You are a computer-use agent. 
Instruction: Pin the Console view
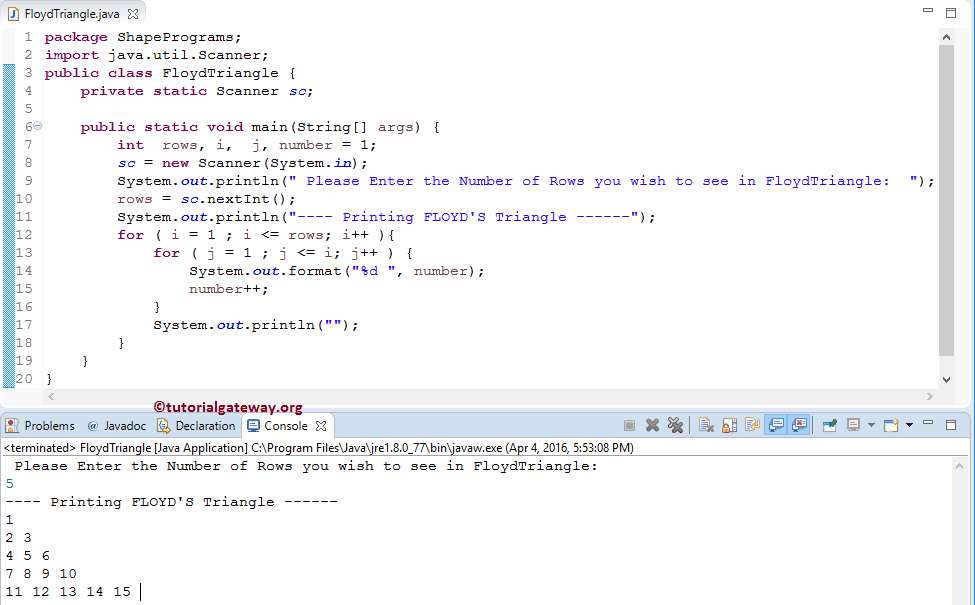[x=831, y=425]
